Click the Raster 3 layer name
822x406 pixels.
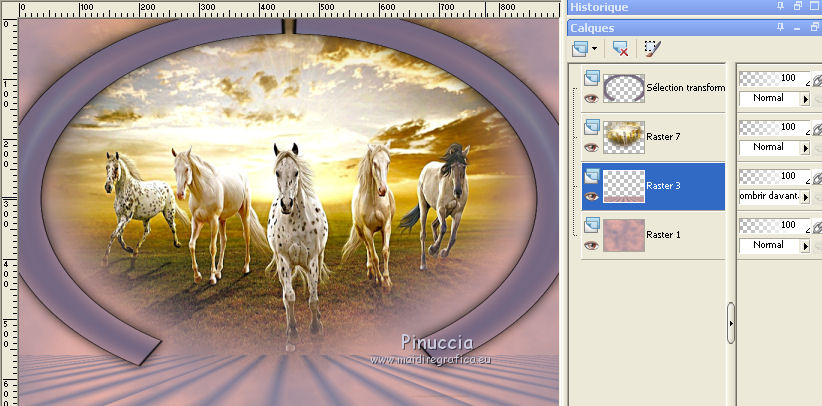pyautogui.click(x=663, y=186)
